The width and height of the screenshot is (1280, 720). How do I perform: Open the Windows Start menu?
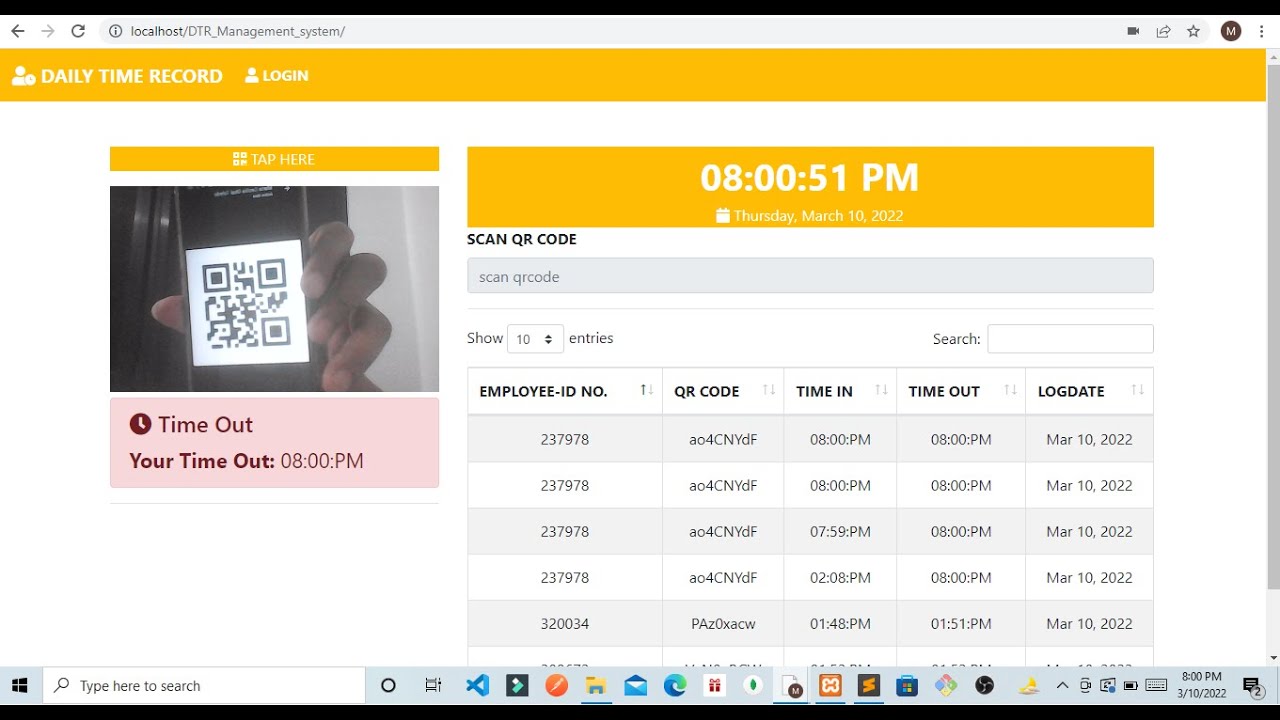tap(20, 686)
